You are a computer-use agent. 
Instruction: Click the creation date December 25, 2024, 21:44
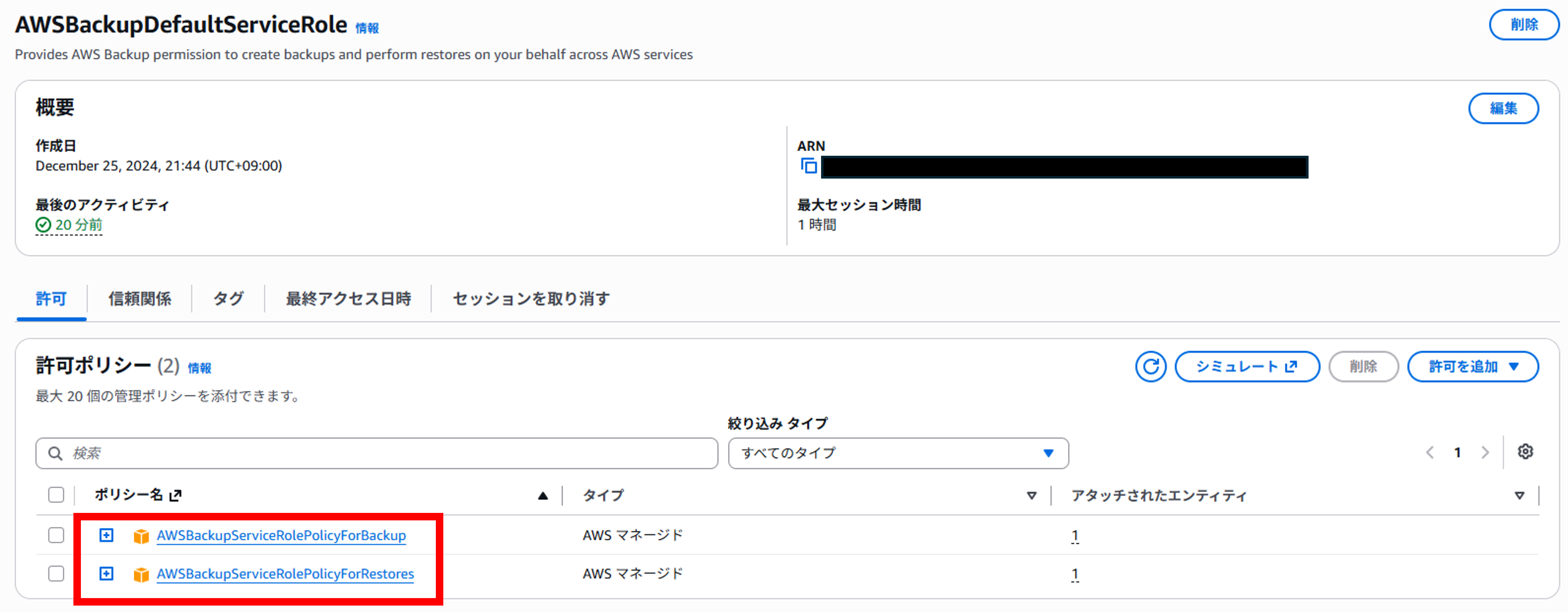[x=159, y=166]
